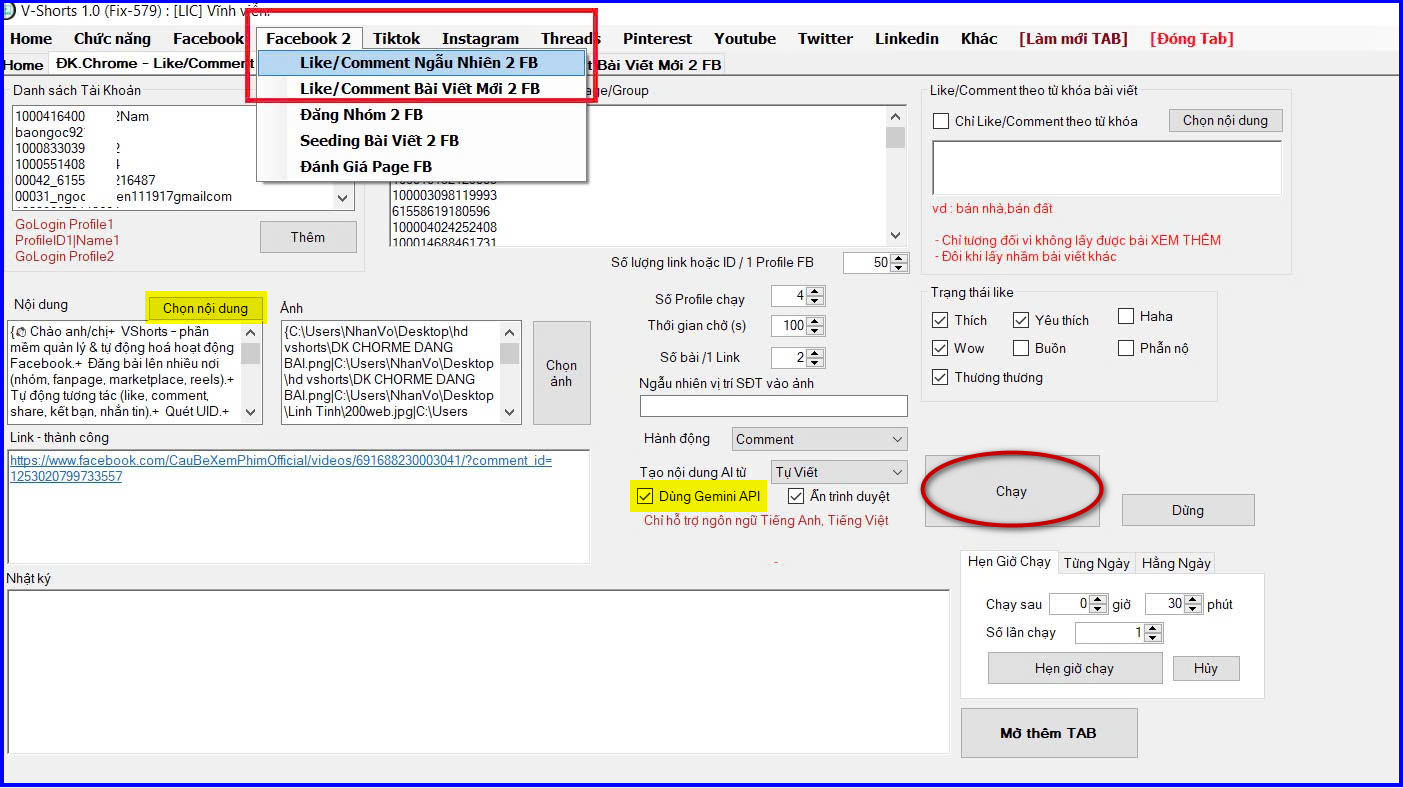
Task: Click [Đóng Tab] in the menu bar
Action: coord(1192,39)
